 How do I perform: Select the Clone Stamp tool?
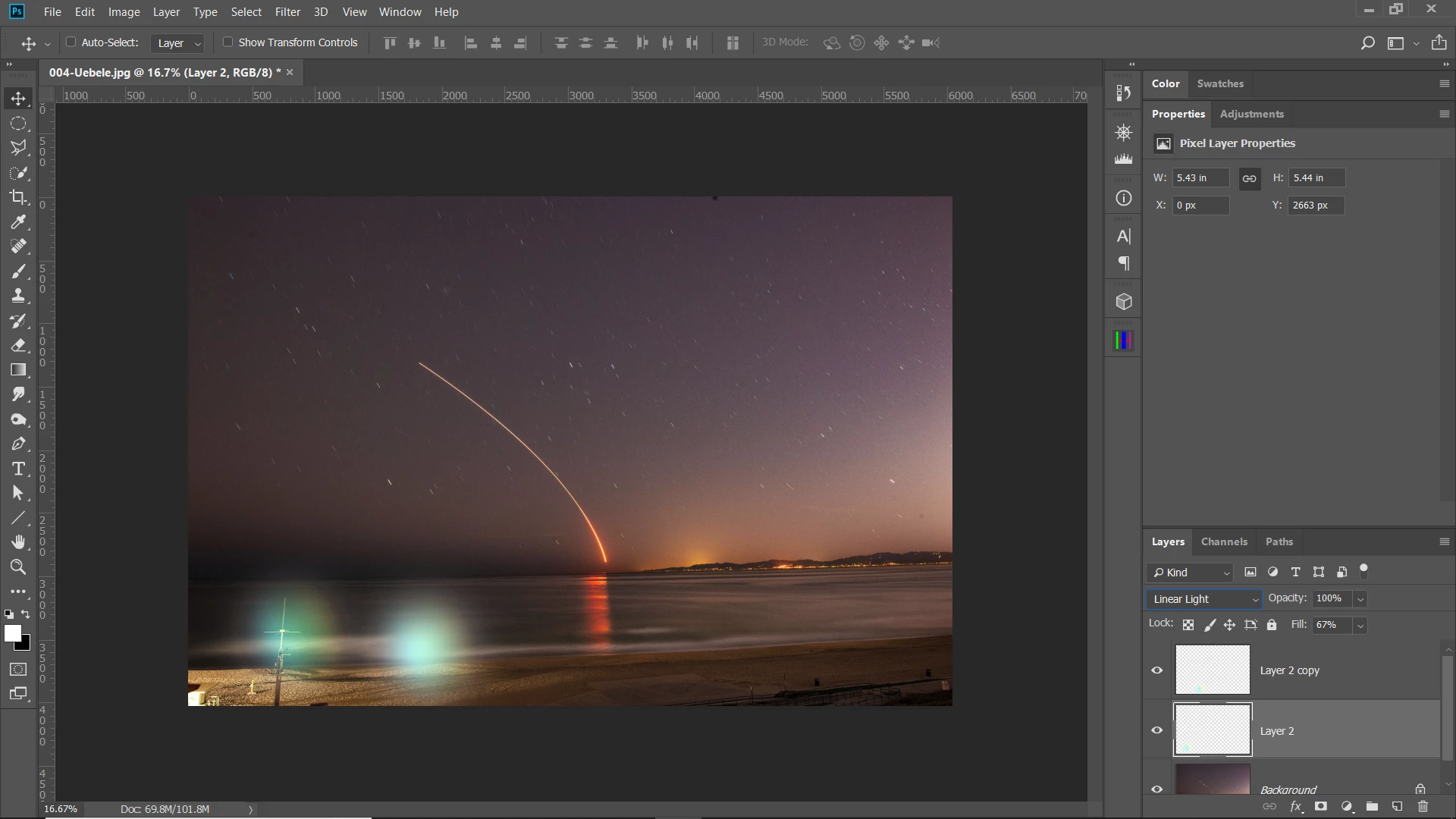pos(18,296)
